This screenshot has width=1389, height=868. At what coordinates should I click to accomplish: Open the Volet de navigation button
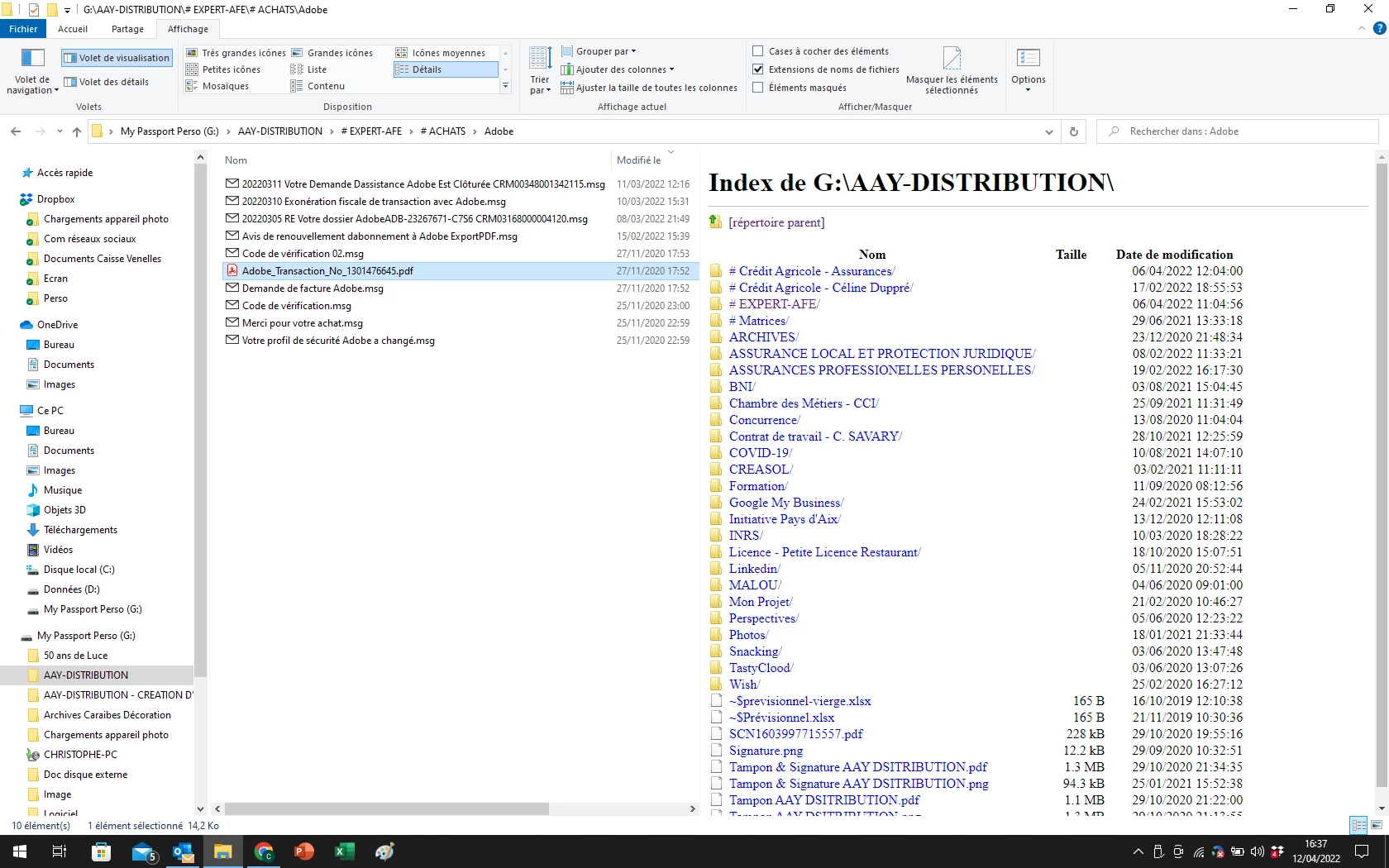pos(32,71)
